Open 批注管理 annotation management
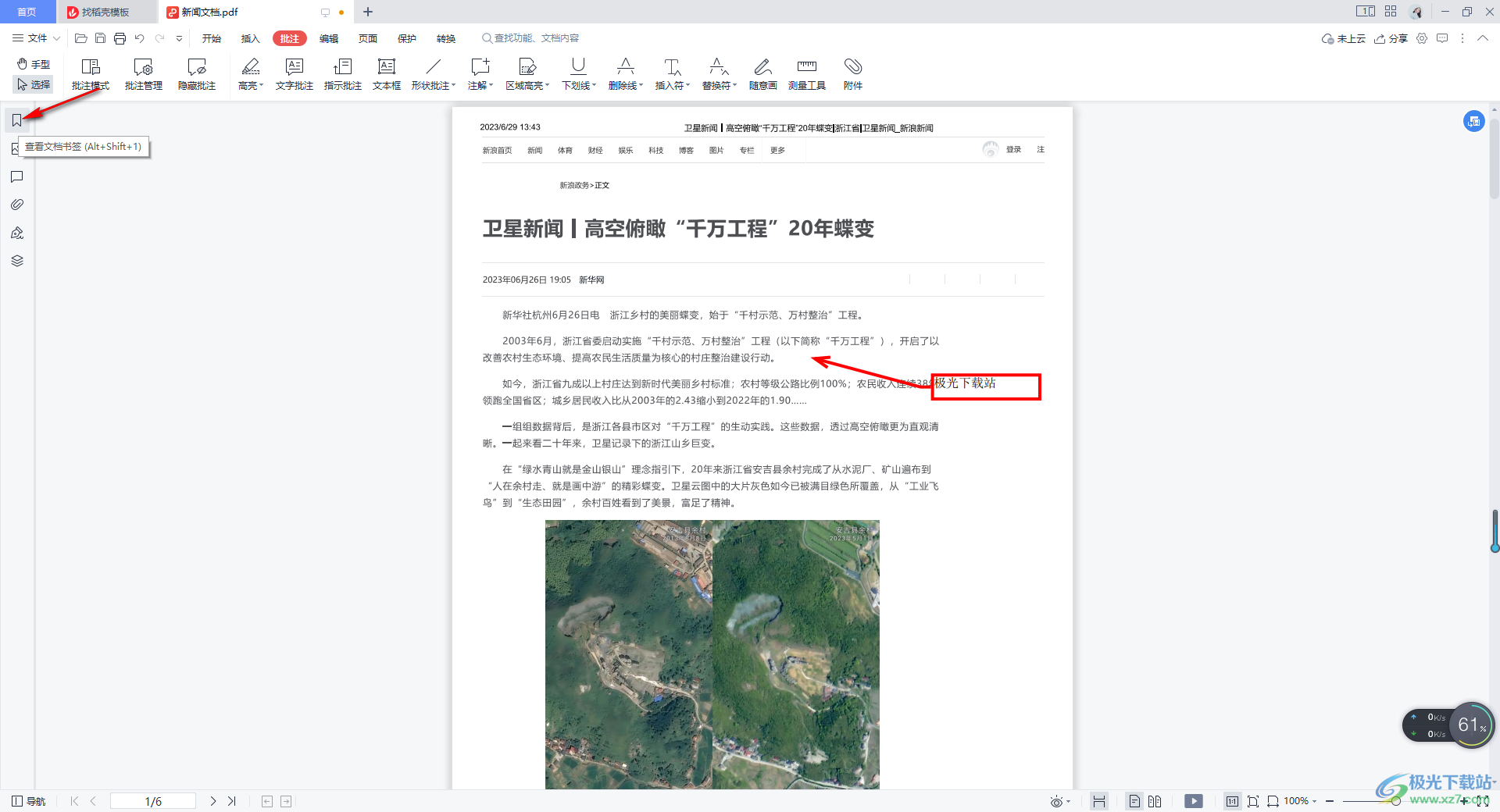Viewport: 1500px width, 812px height. [x=144, y=75]
